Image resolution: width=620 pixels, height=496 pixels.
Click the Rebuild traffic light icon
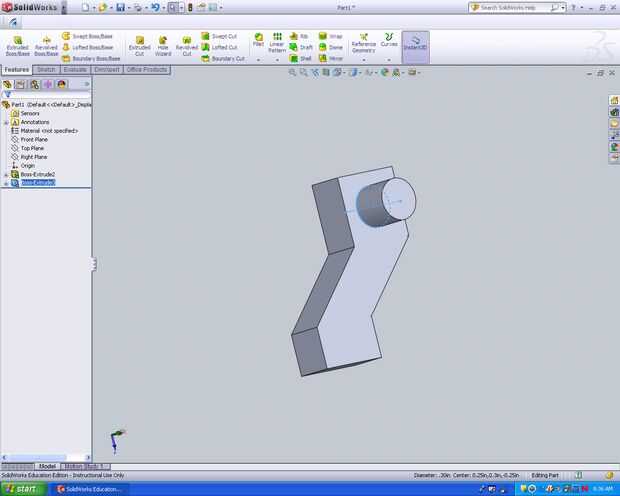click(190, 8)
